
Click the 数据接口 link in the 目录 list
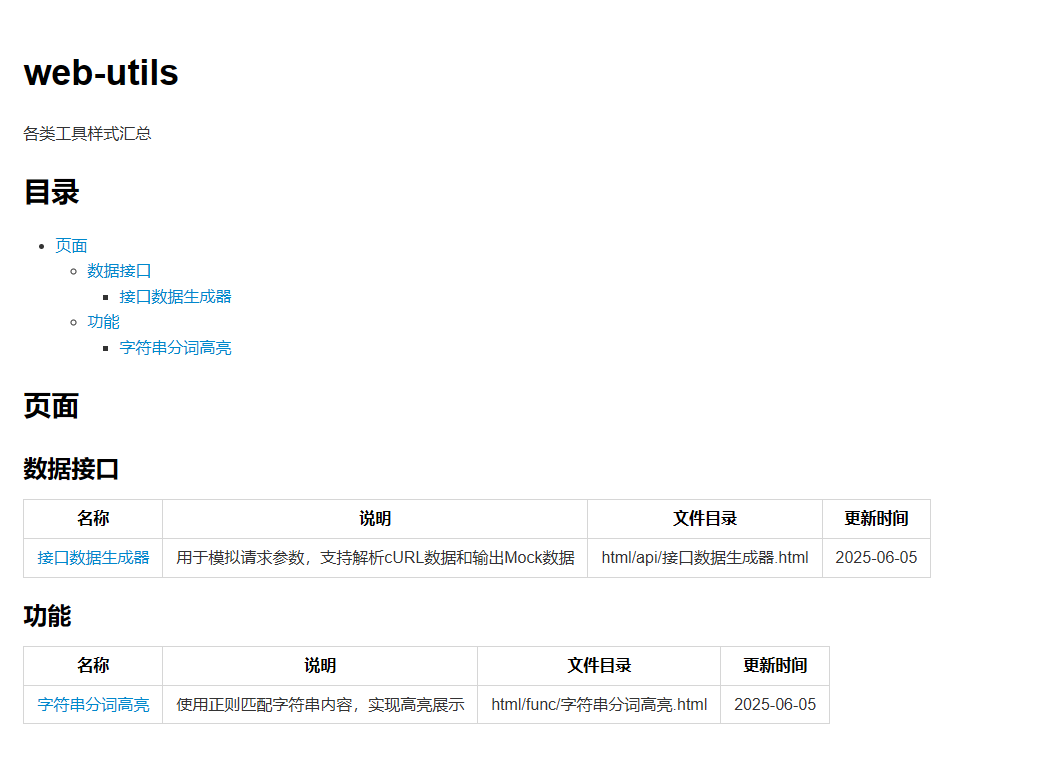coord(119,270)
